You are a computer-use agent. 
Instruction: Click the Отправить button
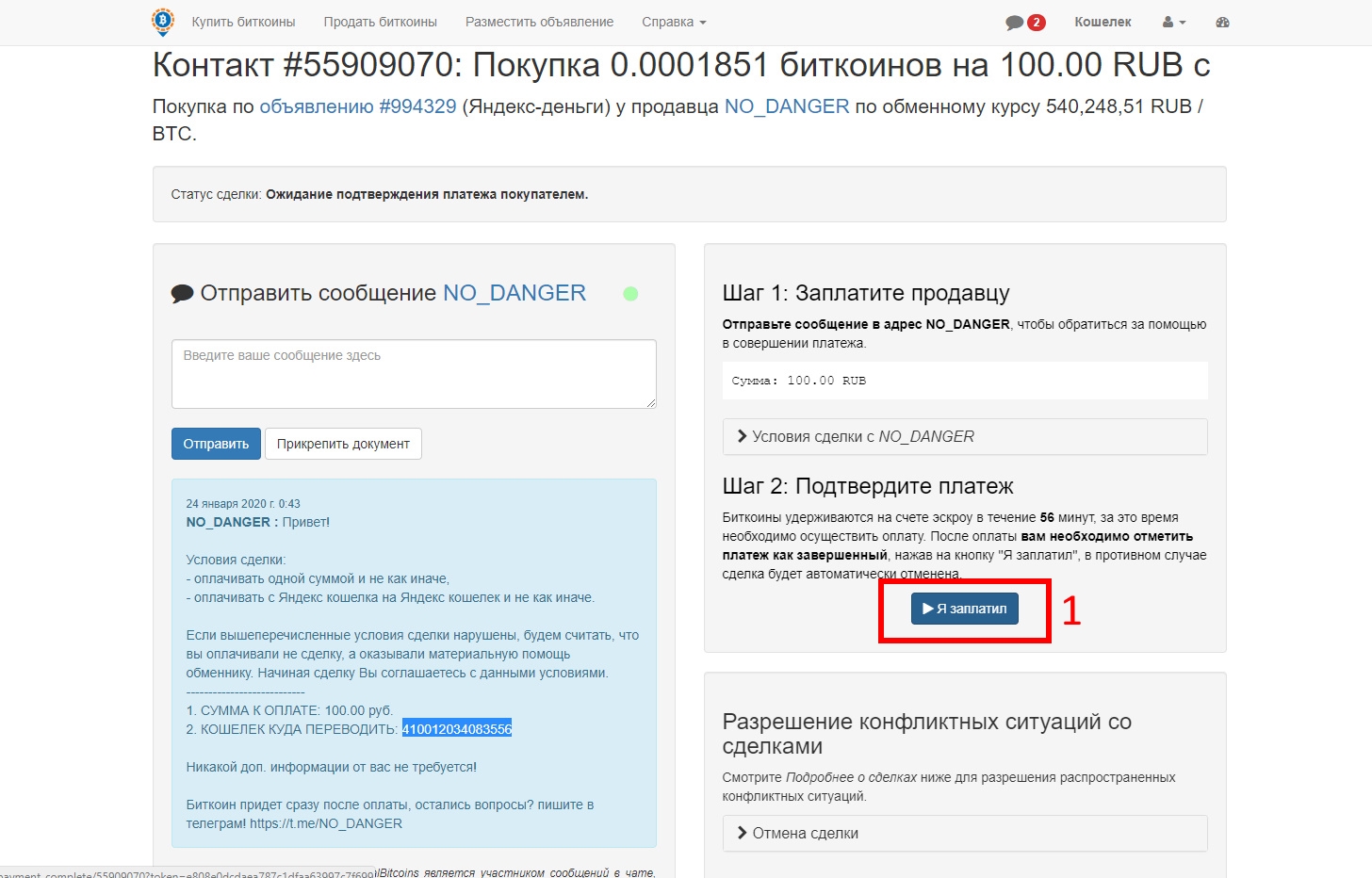[216, 444]
